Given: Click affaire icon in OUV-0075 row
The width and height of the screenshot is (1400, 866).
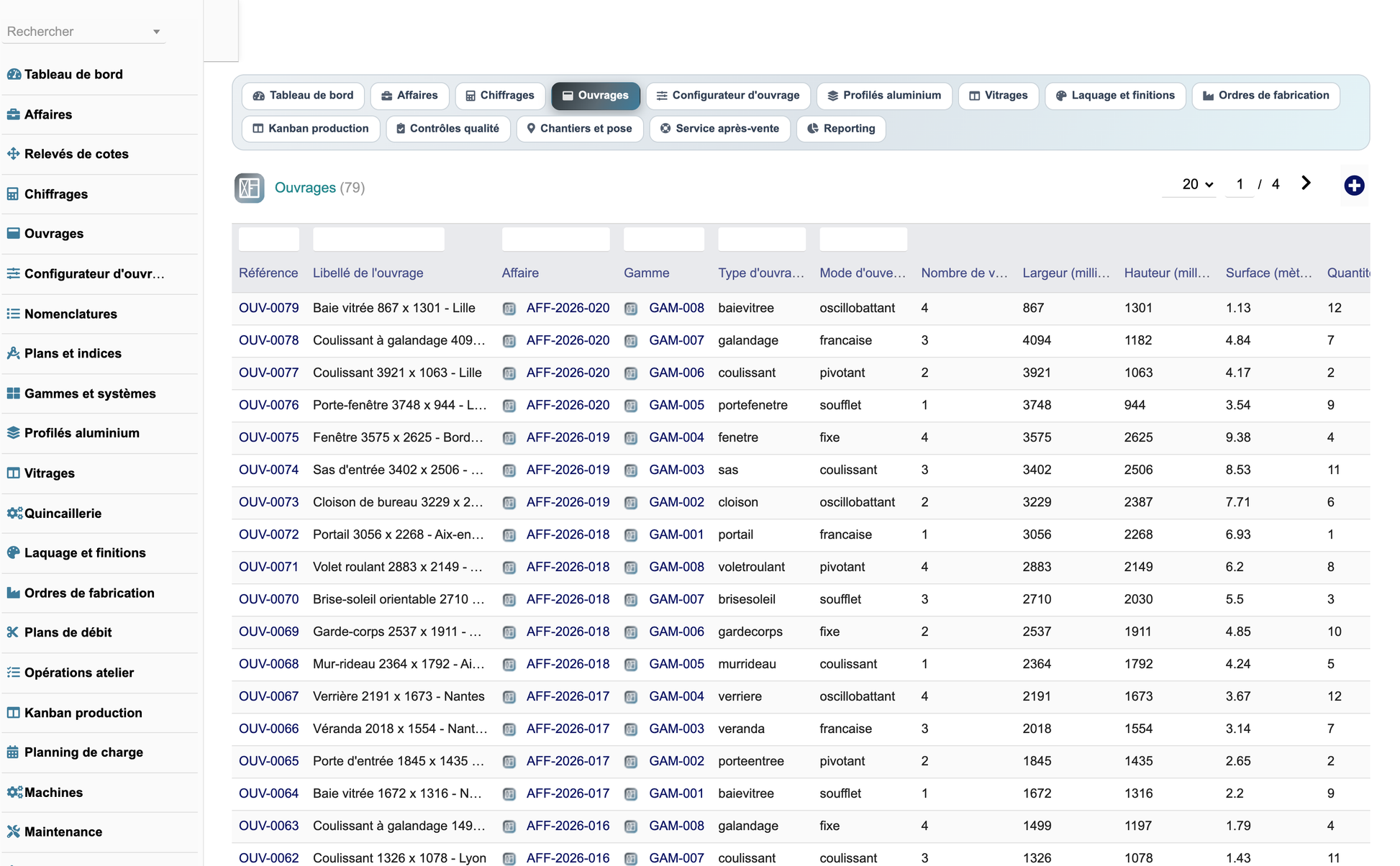Looking at the screenshot, I should click(509, 438).
